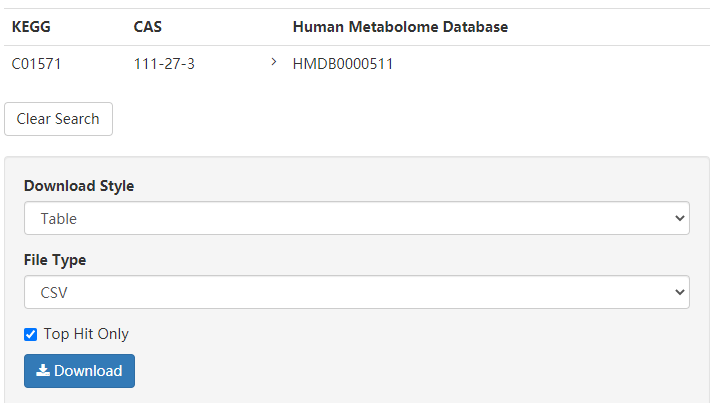Click the "File Type" field label

tap(55, 260)
